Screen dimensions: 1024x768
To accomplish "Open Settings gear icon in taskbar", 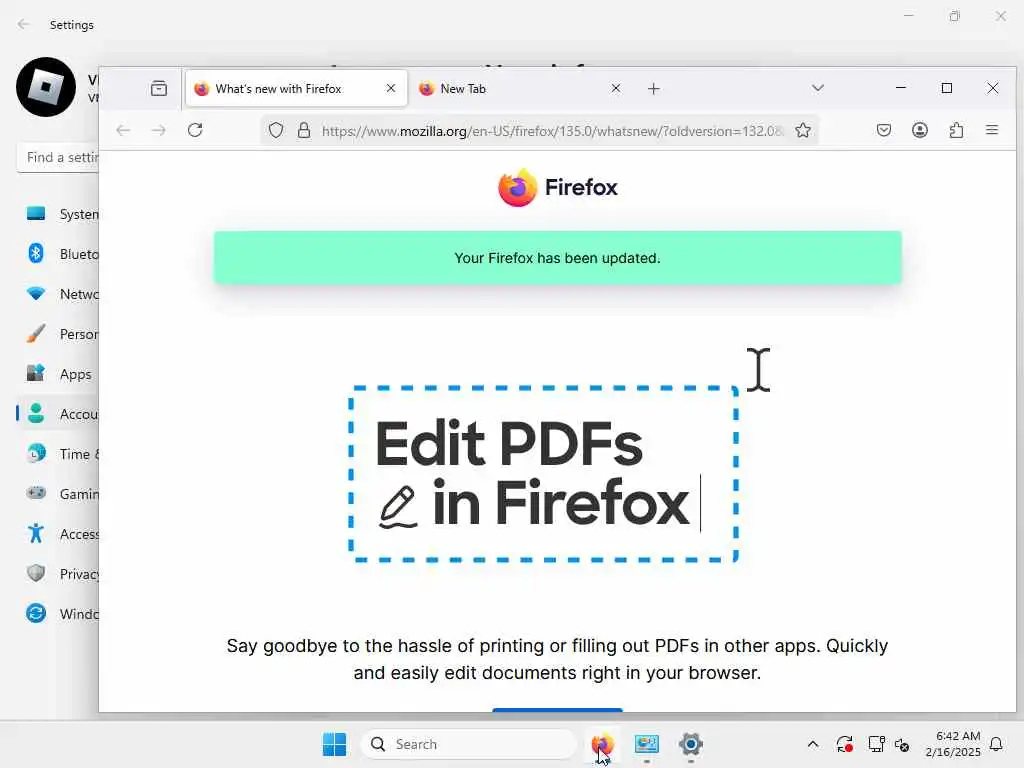I will click(x=690, y=744).
